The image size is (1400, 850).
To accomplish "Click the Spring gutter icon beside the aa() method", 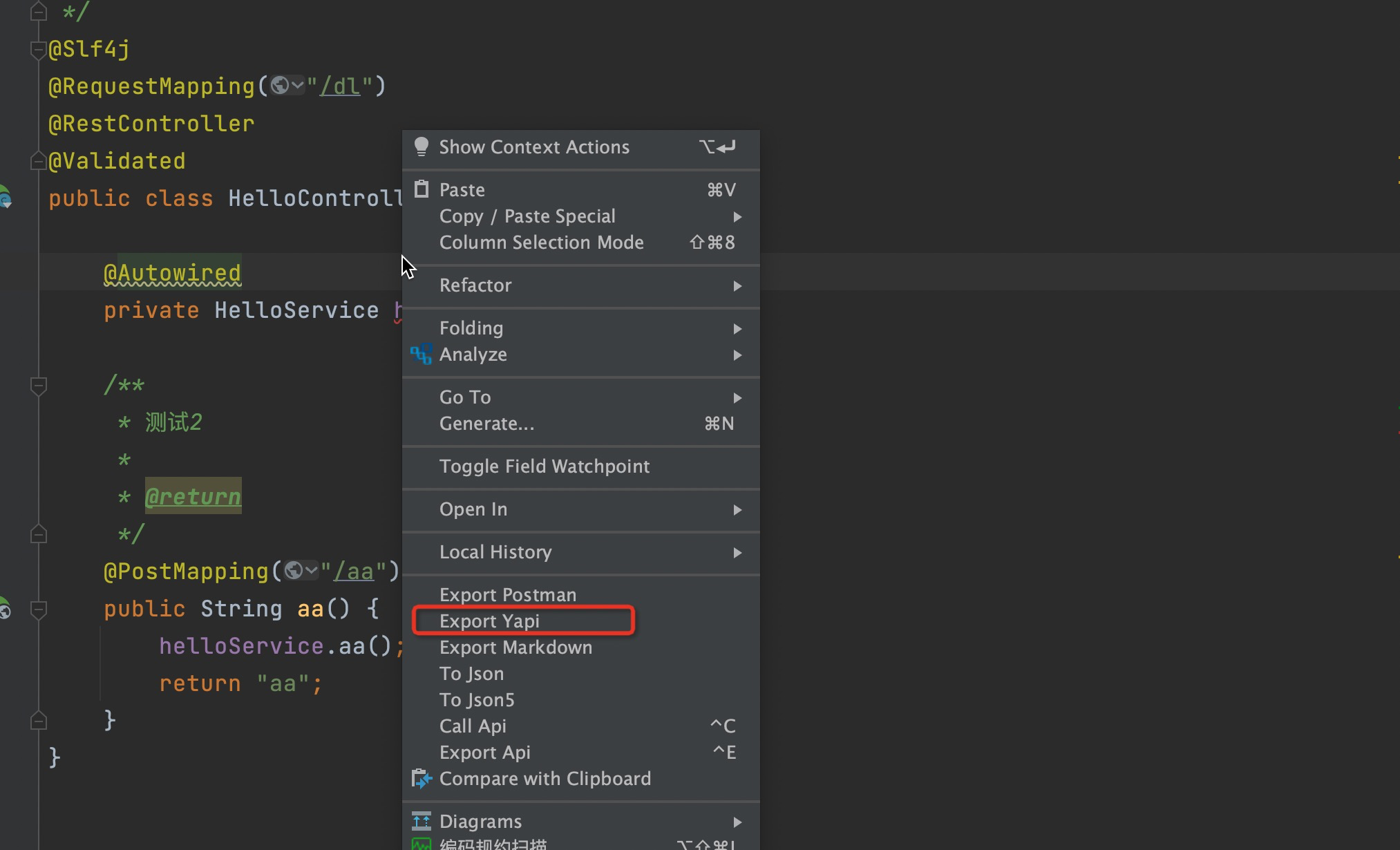I will click(5, 610).
